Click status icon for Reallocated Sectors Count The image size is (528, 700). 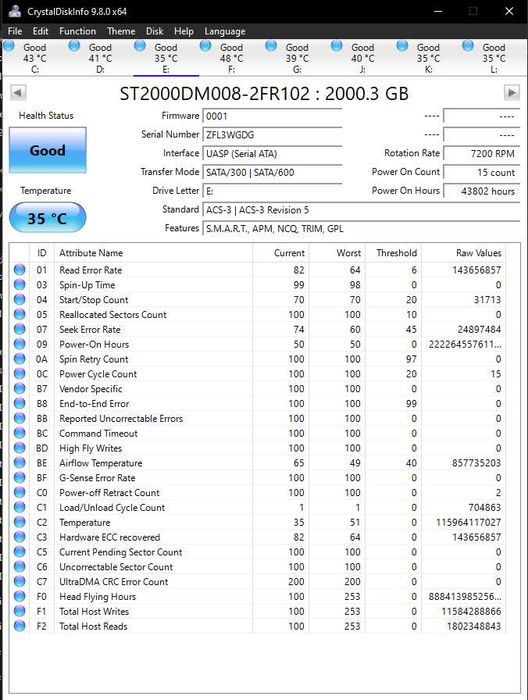(19, 314)
